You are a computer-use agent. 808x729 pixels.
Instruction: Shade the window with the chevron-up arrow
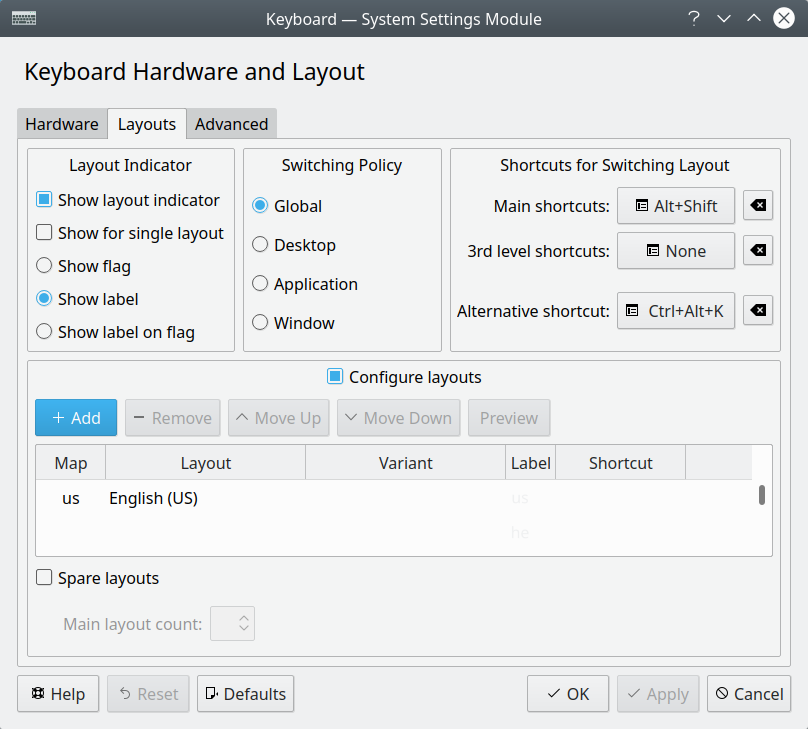pos(753,18)
